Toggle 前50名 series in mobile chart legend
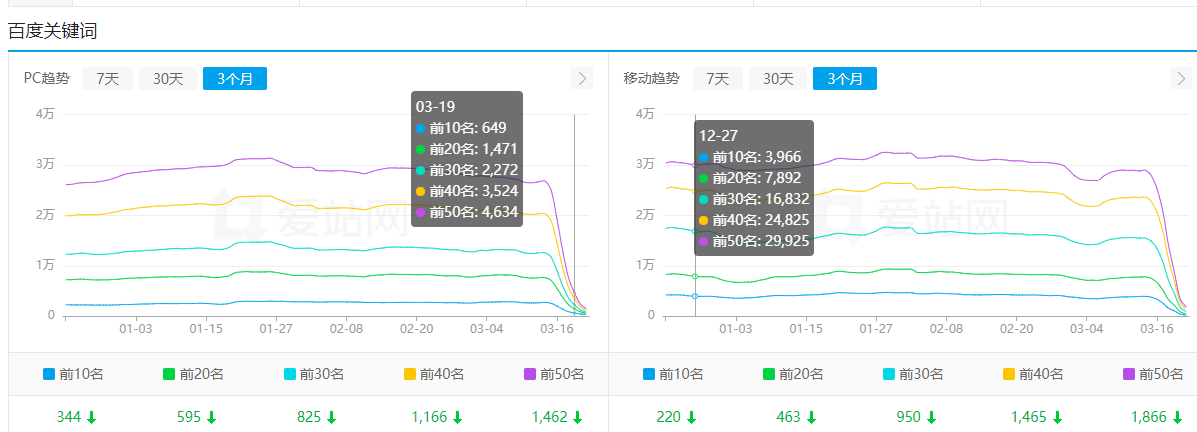 click(1153, 374)
